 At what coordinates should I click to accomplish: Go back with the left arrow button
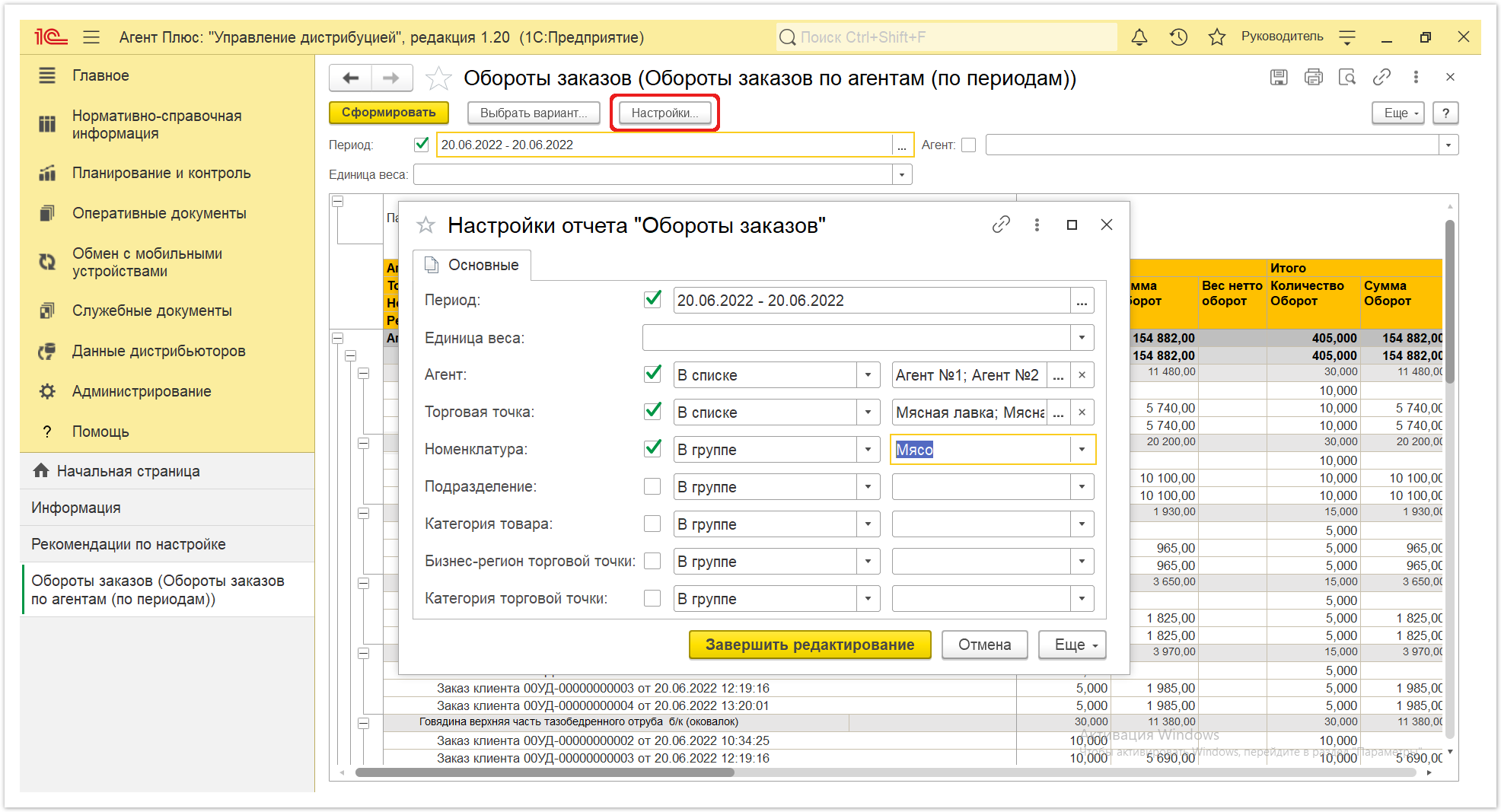tap(350, 78)
